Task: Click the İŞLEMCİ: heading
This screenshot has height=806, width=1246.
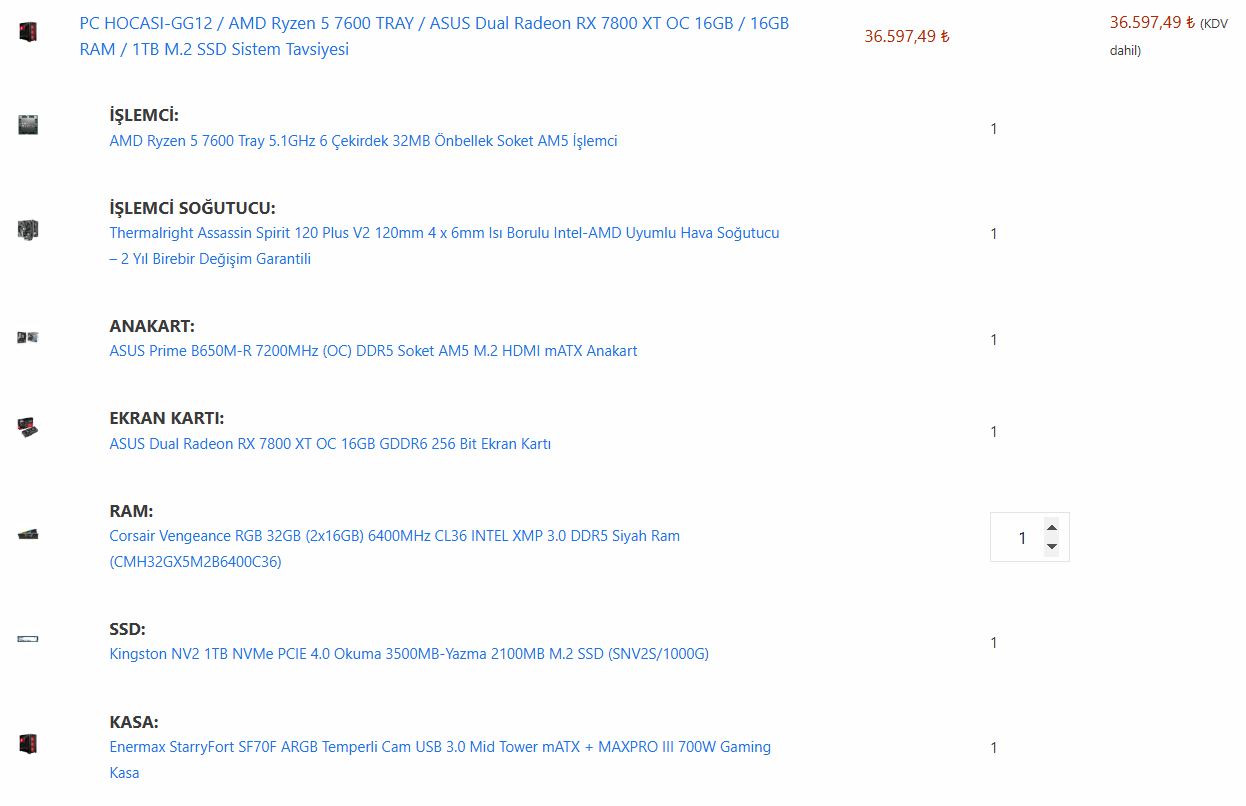Action: 144,115
